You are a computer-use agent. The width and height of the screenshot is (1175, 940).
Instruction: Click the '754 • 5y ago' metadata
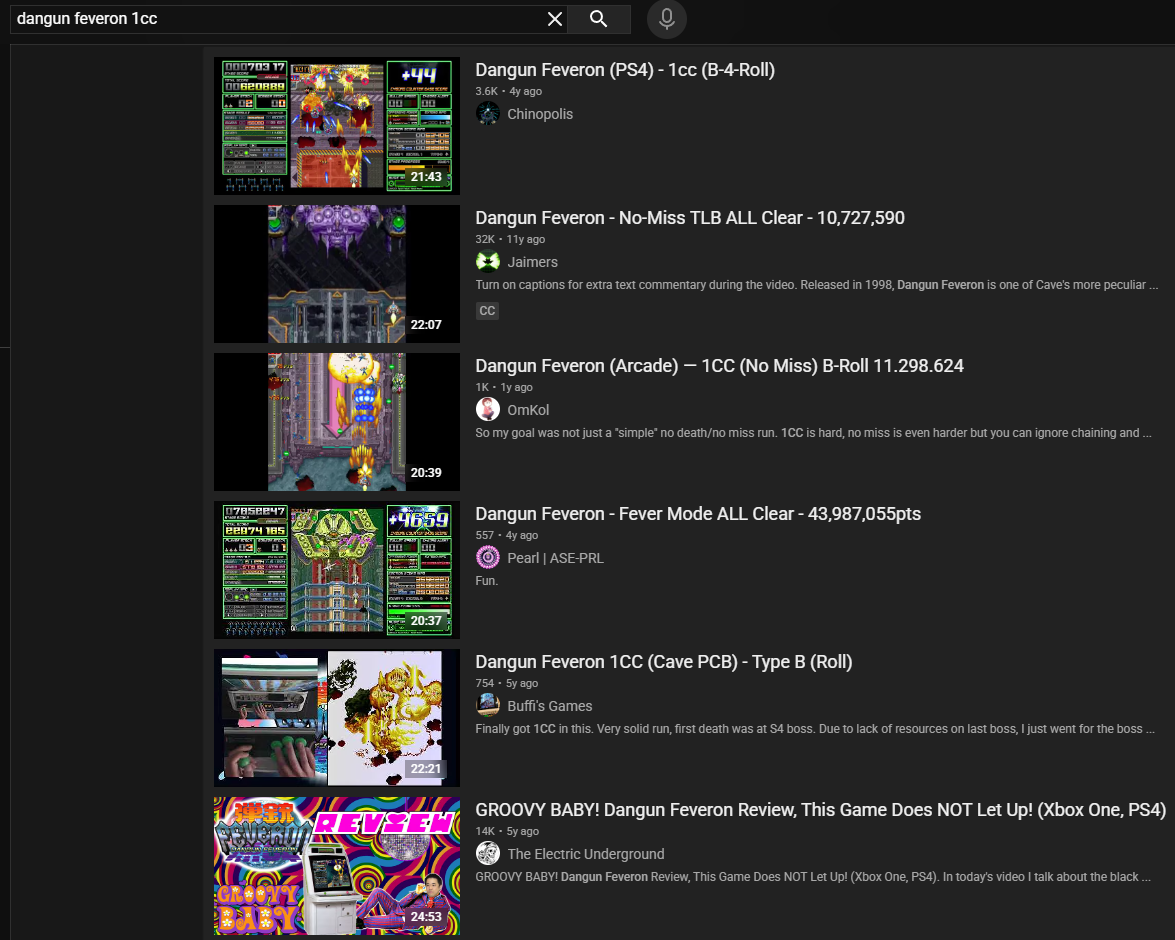507,683
